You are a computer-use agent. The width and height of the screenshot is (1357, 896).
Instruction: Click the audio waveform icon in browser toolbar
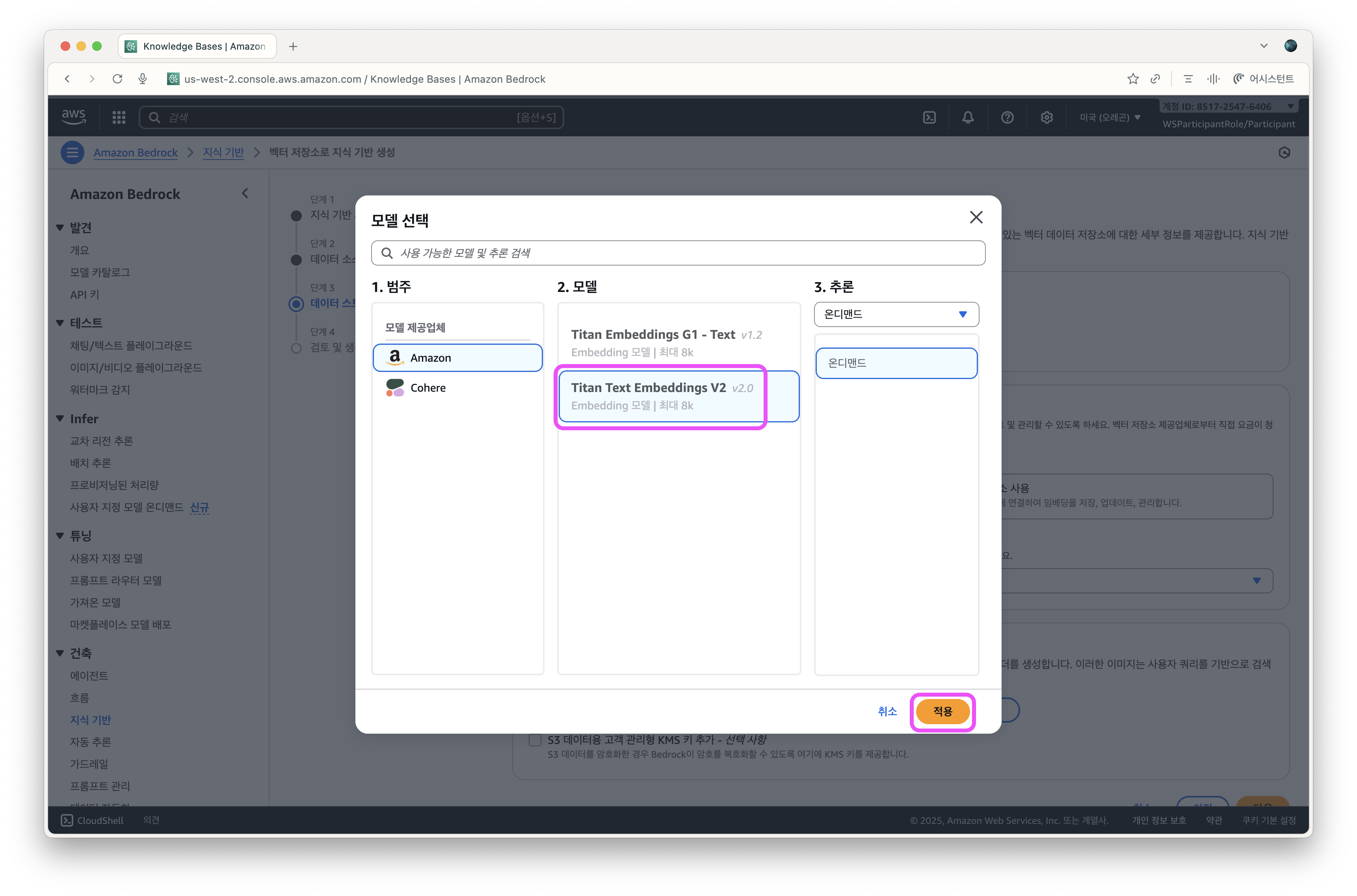click(x=1214, y=79)
